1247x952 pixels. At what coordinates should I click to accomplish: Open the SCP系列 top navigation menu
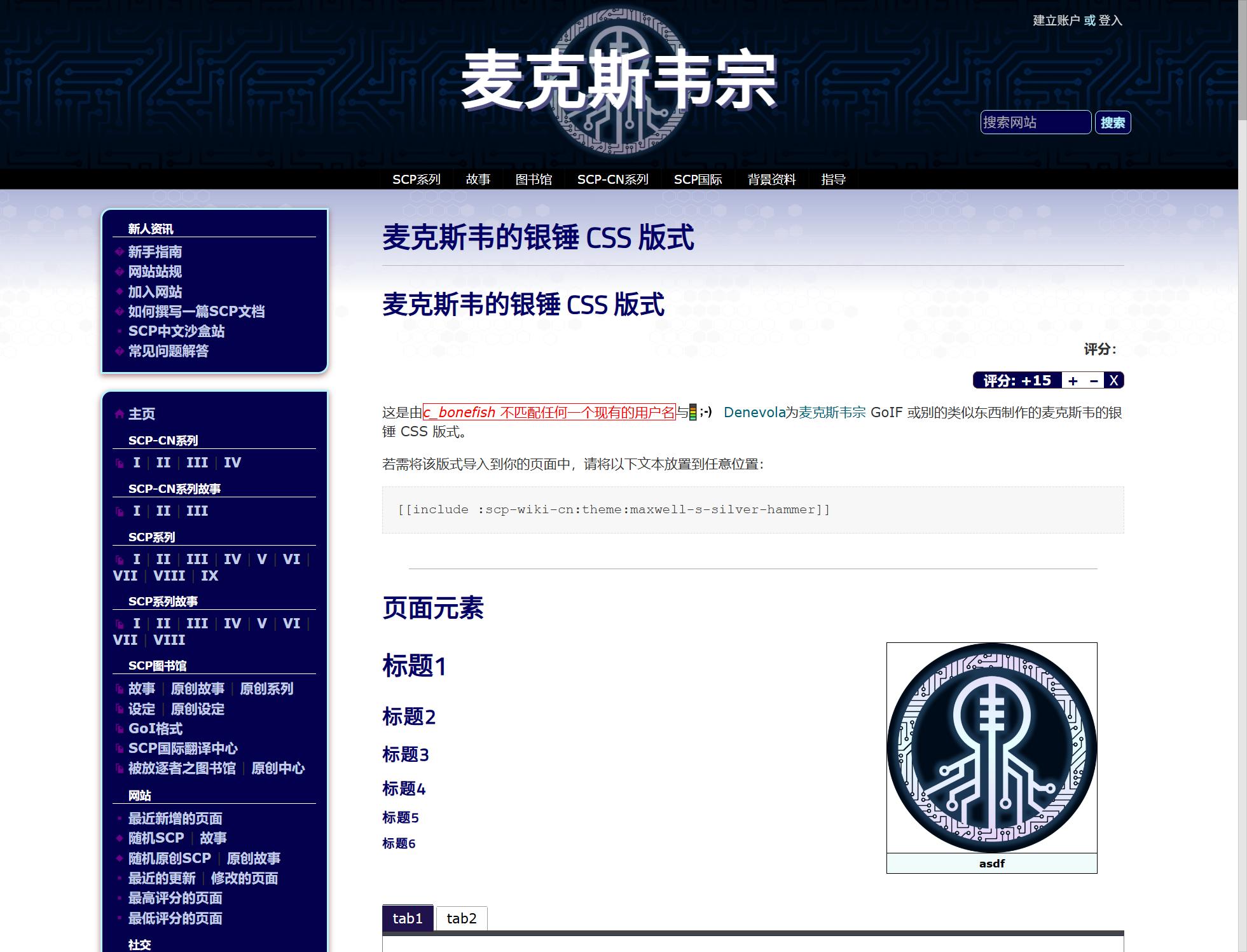click(416, 179)
